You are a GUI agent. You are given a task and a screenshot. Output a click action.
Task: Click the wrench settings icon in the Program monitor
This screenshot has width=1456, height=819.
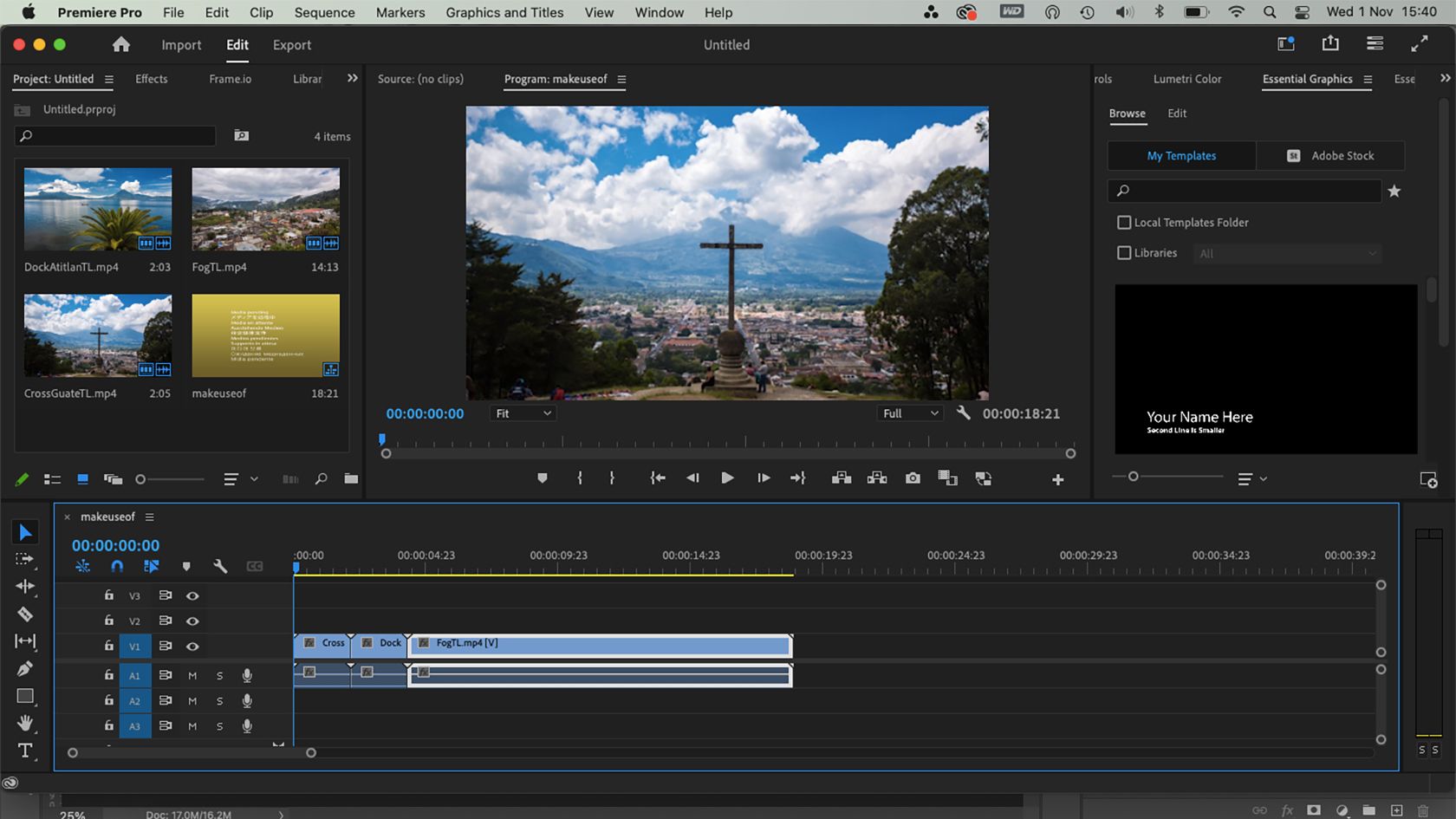pyautogui.click(x=964, y=413)
